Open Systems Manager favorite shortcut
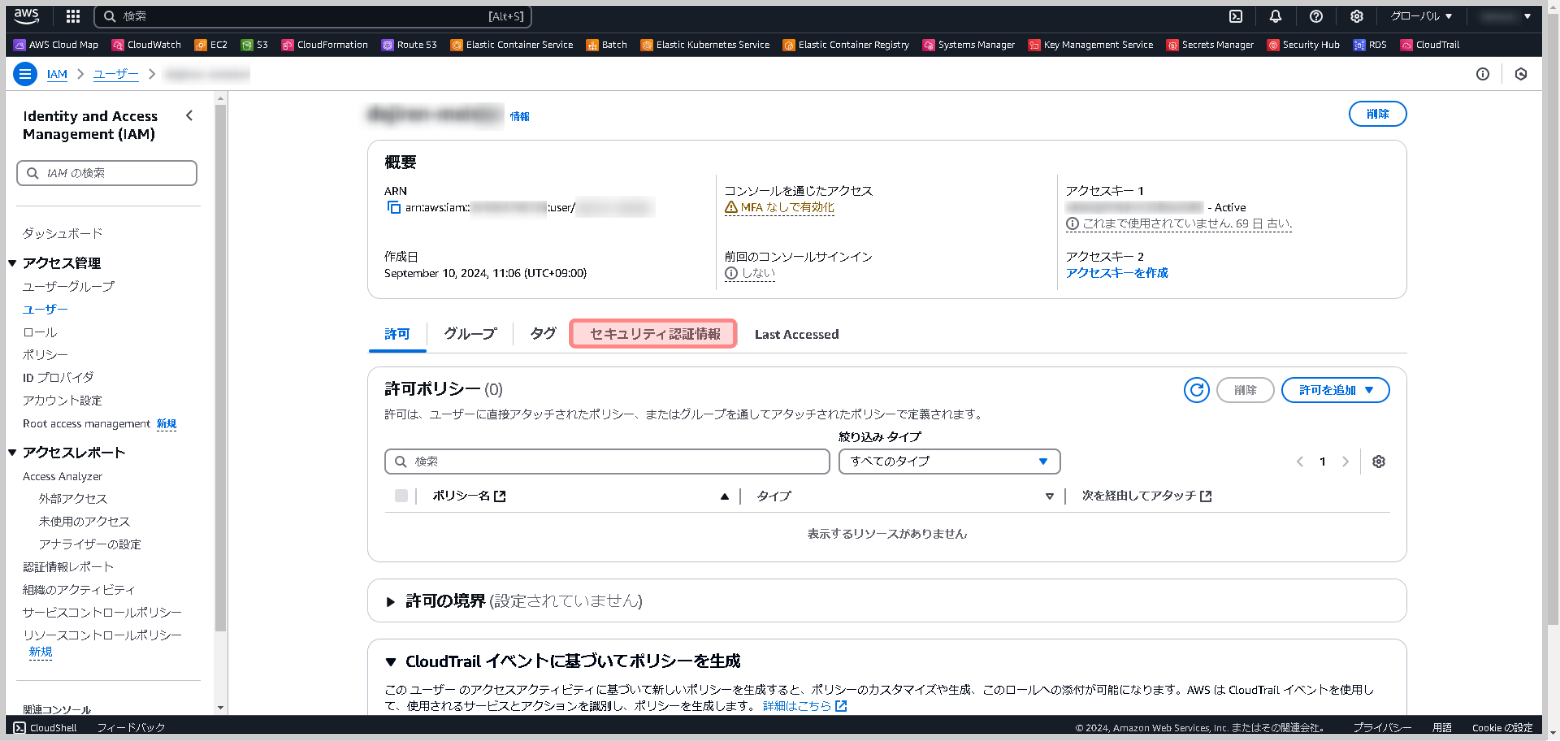The image size is (1560, 741). (x=969, y=45)
